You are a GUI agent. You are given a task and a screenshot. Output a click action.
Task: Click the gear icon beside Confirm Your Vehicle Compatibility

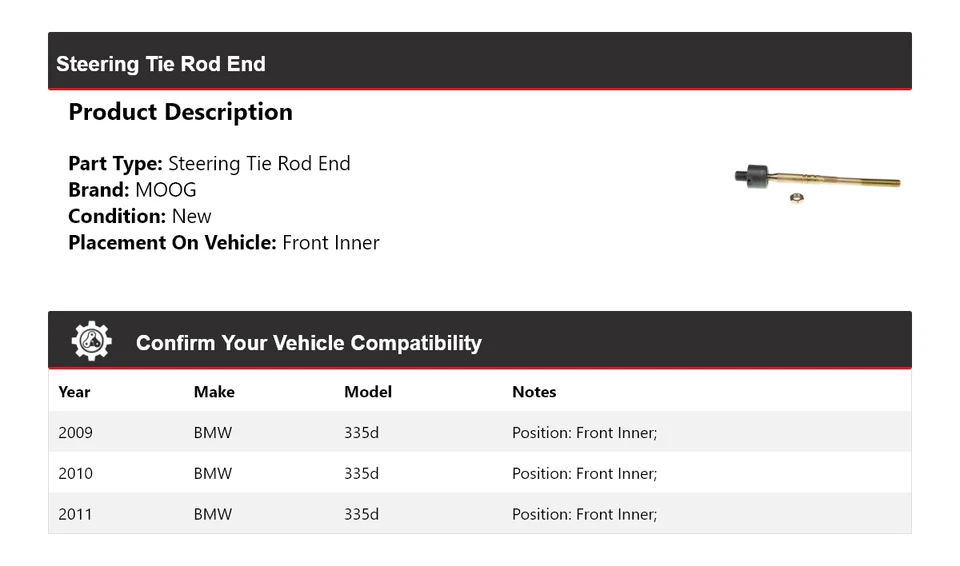coord(91,342)
